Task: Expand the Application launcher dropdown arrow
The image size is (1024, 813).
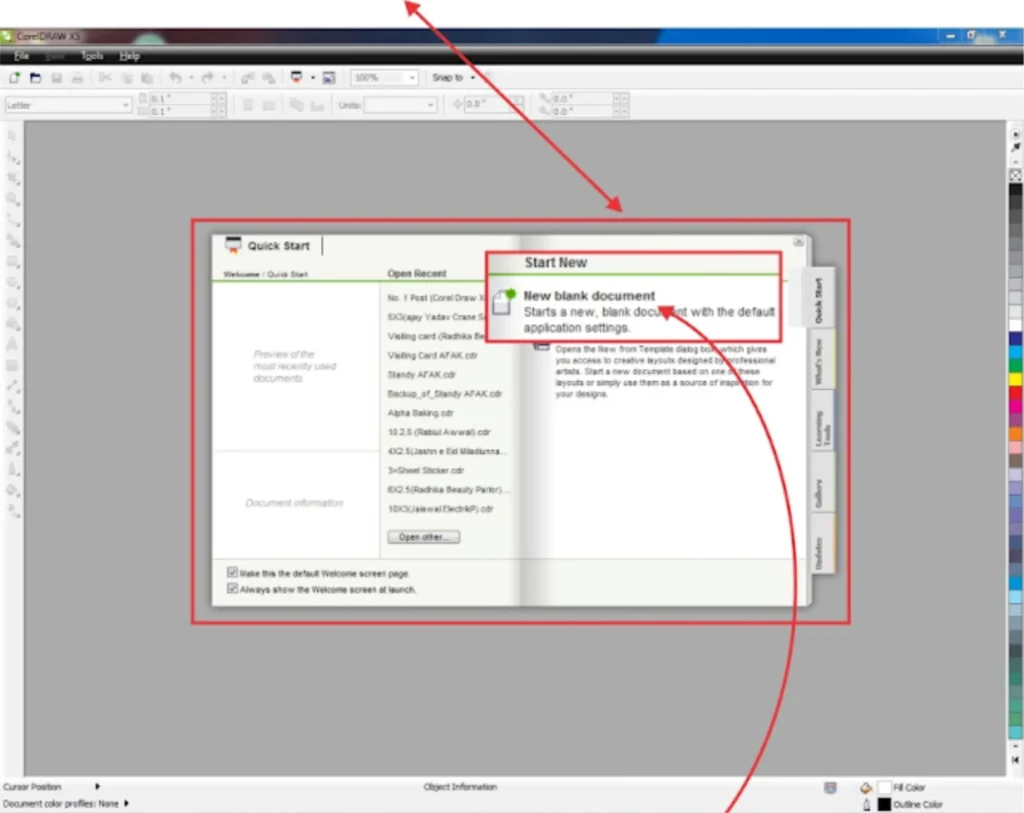Action: (313, 78)
